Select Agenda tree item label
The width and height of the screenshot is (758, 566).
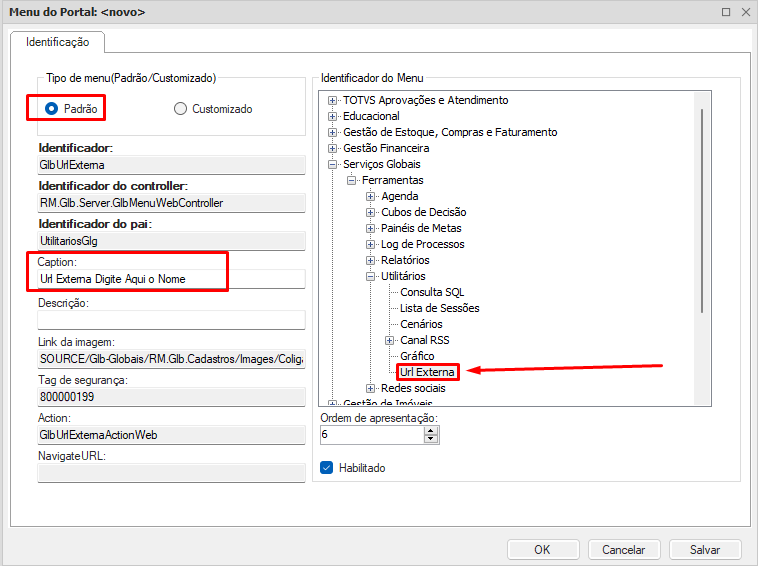point(400,196)
